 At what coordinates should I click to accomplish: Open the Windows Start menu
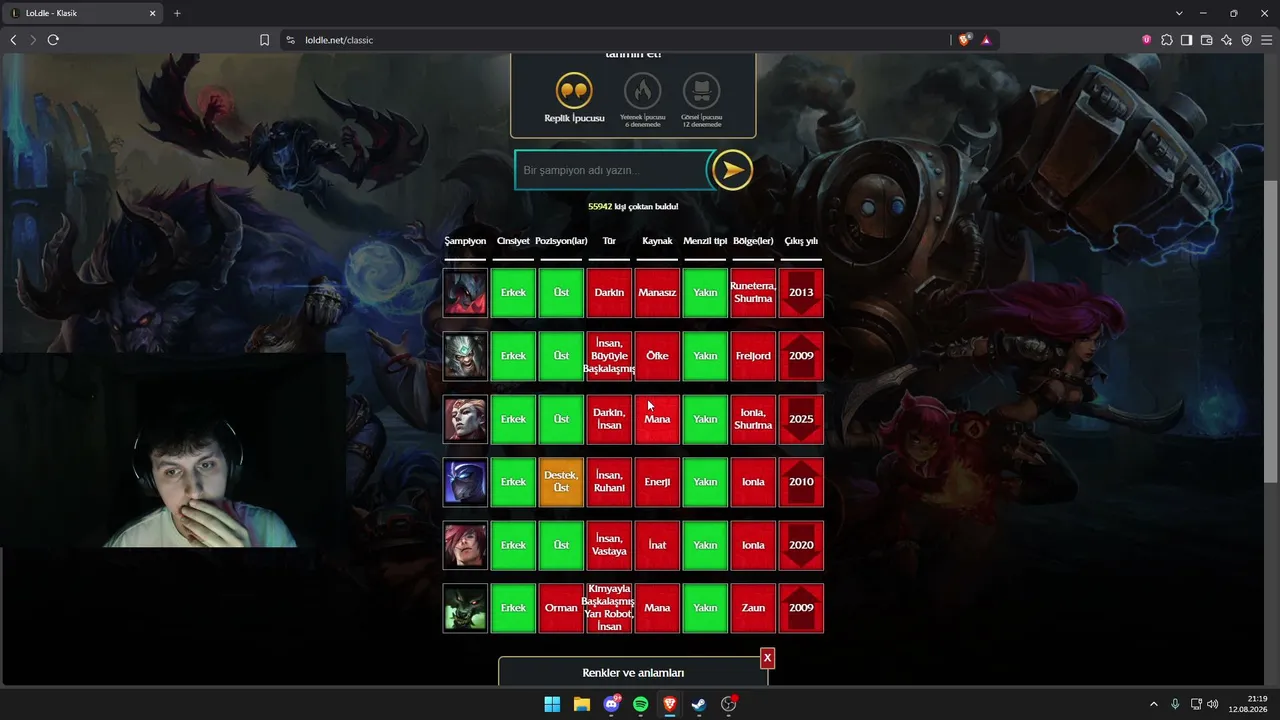click(552, 704)
